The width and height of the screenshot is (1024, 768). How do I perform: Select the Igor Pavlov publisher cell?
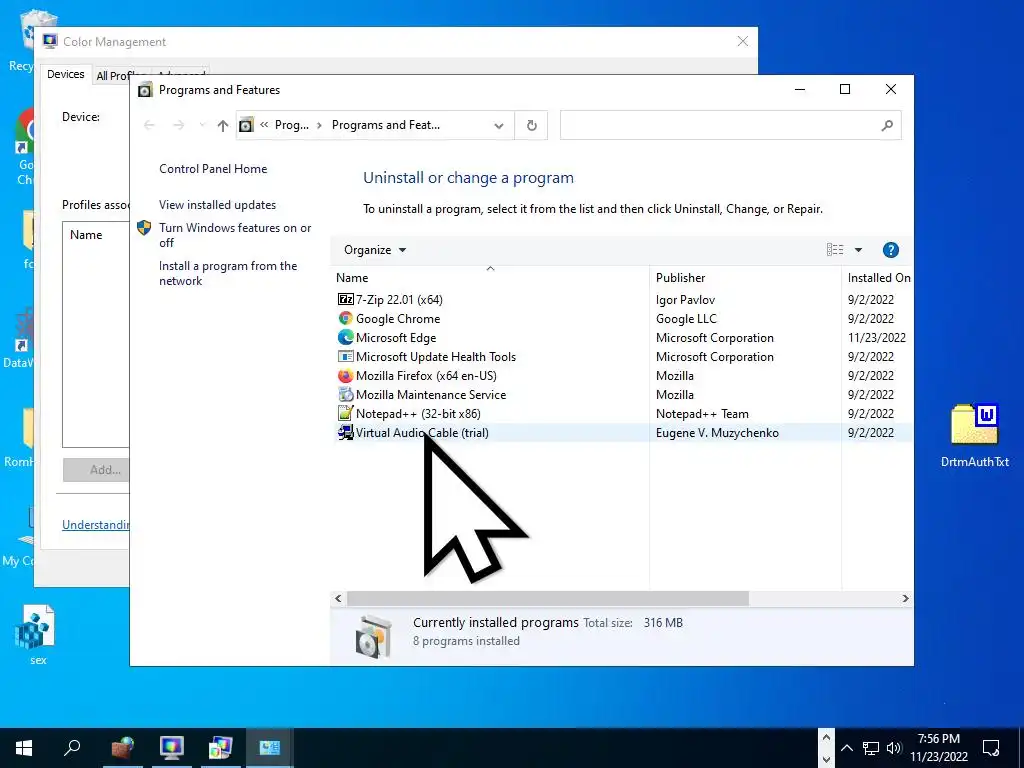[685, 300]
